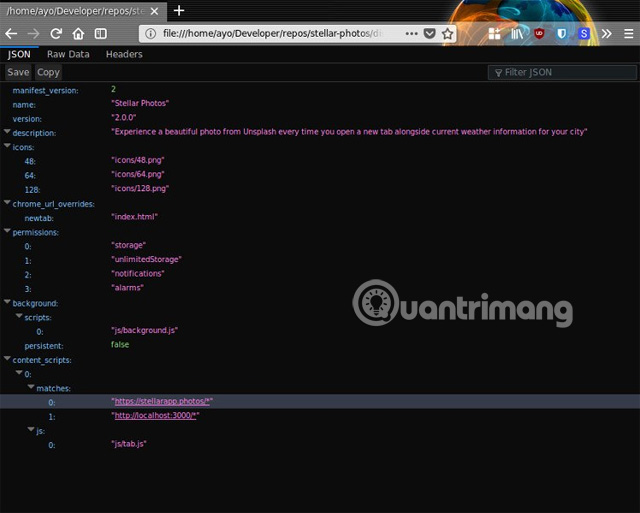The width and height of the screenshot is (640, 513).
Task: Collapse the permissions node
Action: point(7,231)
